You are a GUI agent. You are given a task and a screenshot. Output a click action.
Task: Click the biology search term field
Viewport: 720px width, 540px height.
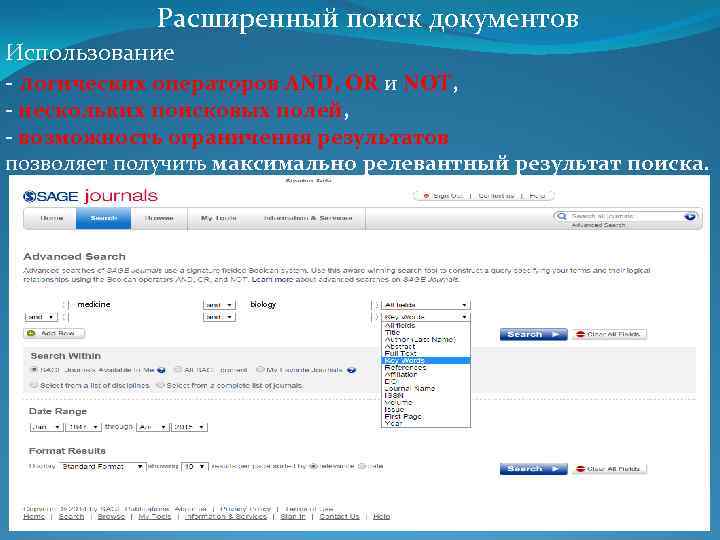pos(306,305)
